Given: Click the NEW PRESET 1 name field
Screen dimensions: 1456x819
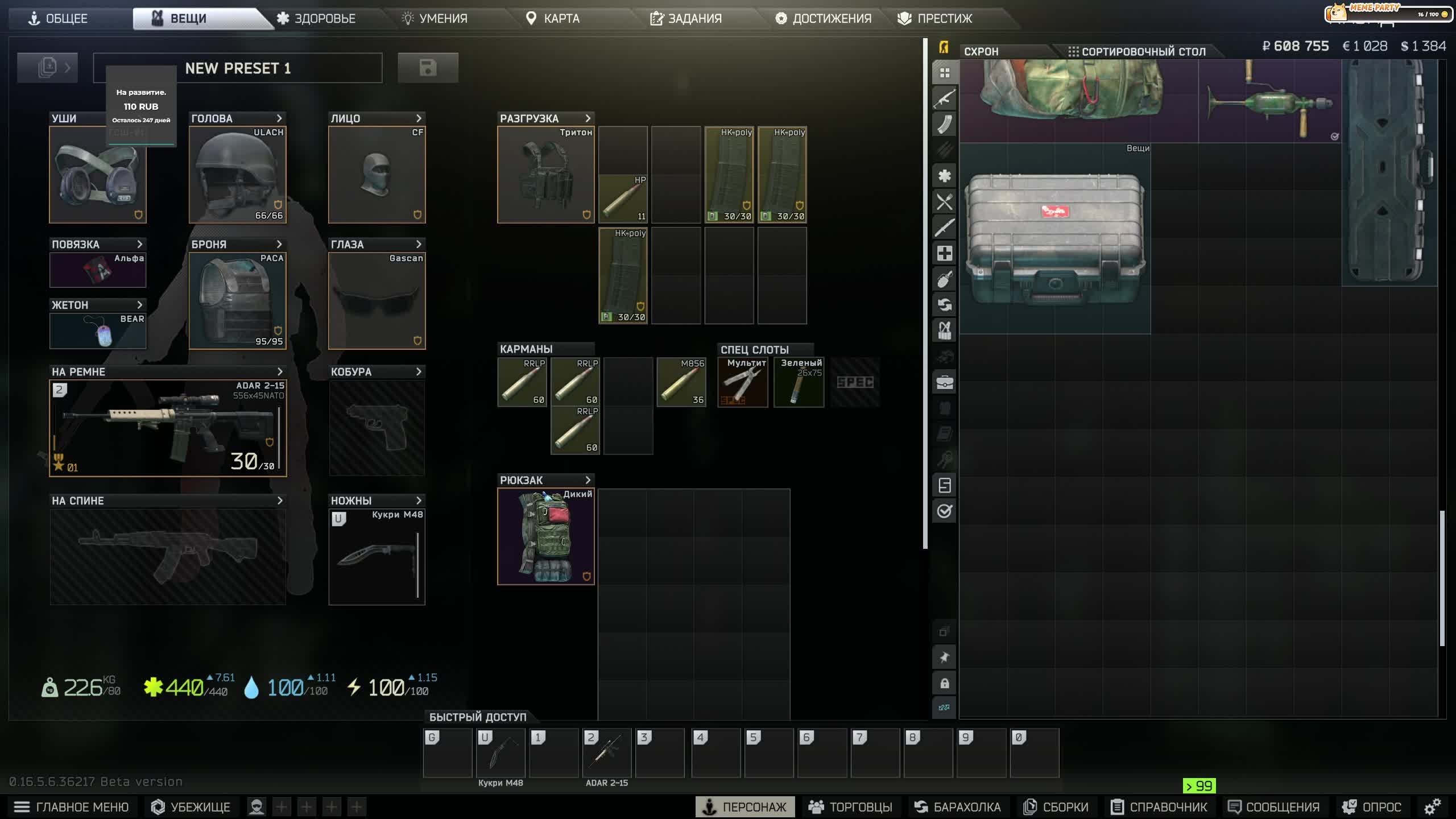Looking at the screenshot, I should tap(238, 68).
